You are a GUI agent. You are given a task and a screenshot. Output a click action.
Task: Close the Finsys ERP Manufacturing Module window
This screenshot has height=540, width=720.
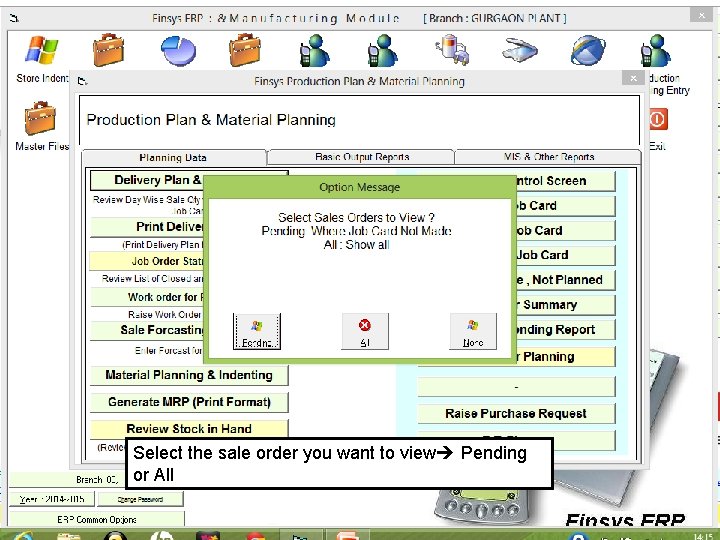click(701, 15)
